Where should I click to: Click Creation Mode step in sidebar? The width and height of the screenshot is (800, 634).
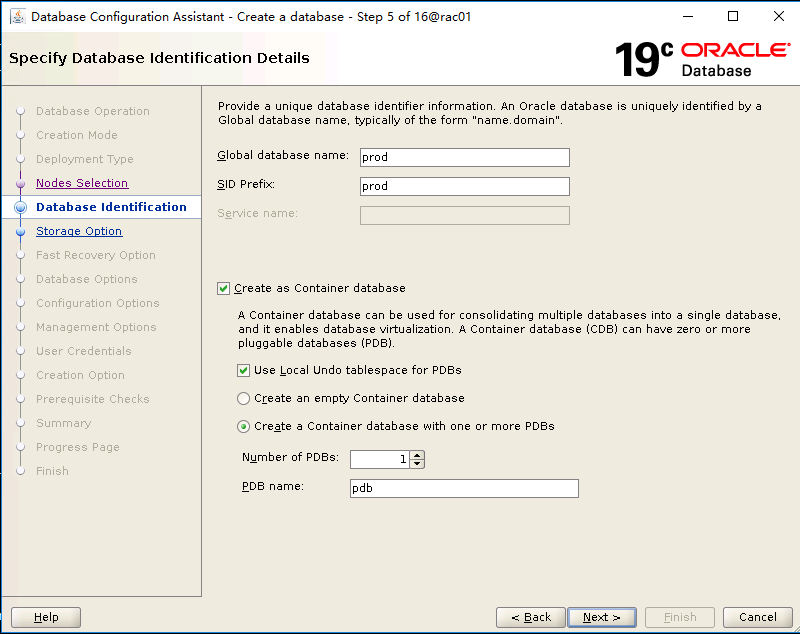tap(77, 135)
